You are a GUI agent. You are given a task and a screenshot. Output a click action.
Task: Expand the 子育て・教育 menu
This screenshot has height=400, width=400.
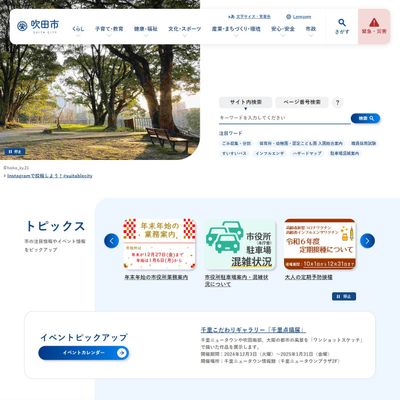pos(109,29)
